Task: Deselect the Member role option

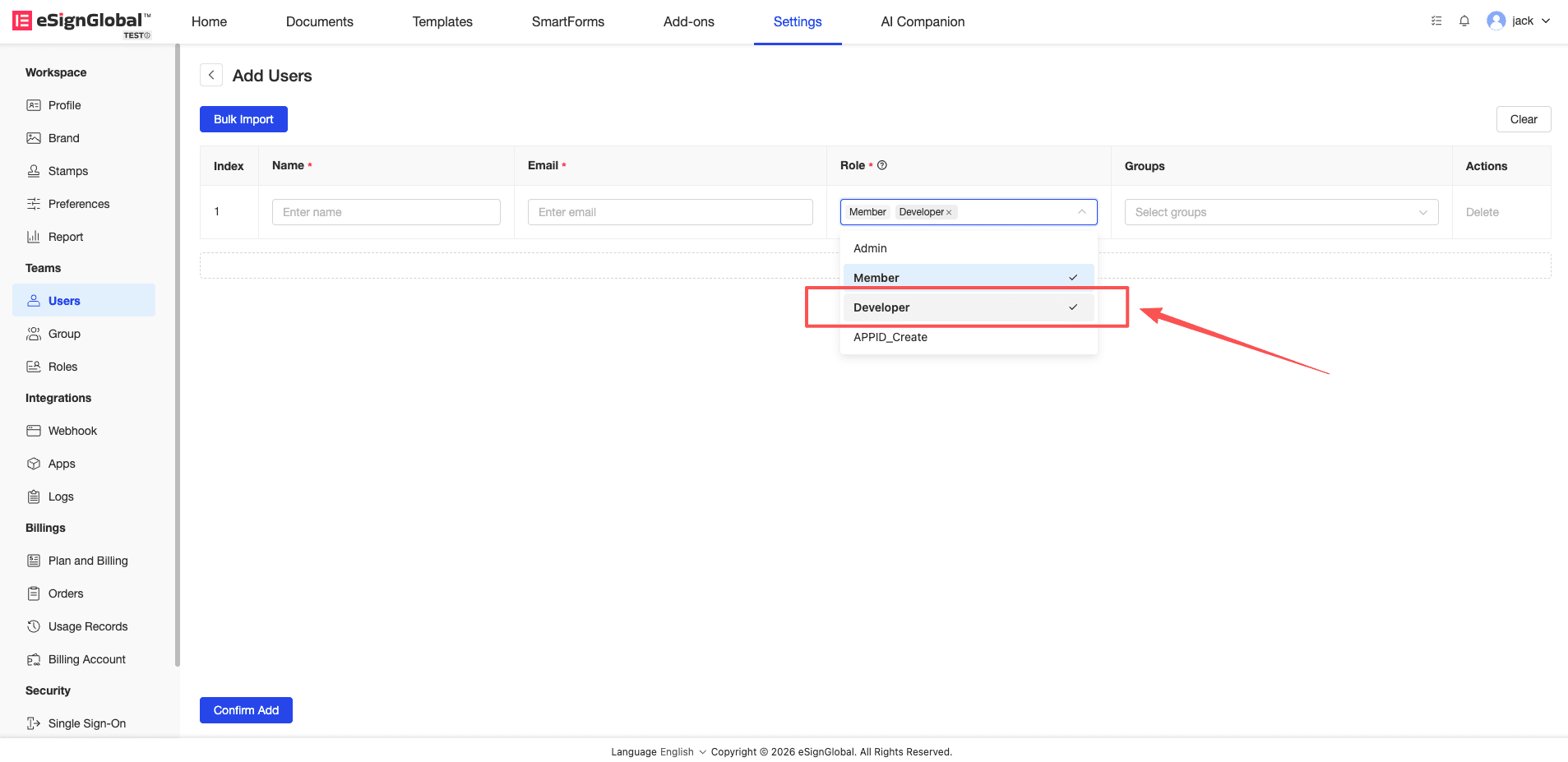Action: coord(969,278)
